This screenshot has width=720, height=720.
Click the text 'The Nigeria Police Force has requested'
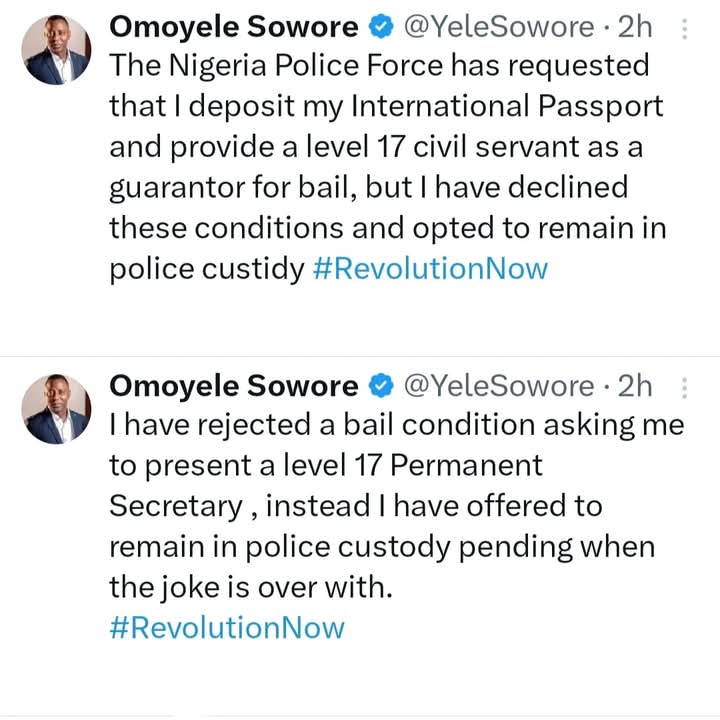pos(379,68)
